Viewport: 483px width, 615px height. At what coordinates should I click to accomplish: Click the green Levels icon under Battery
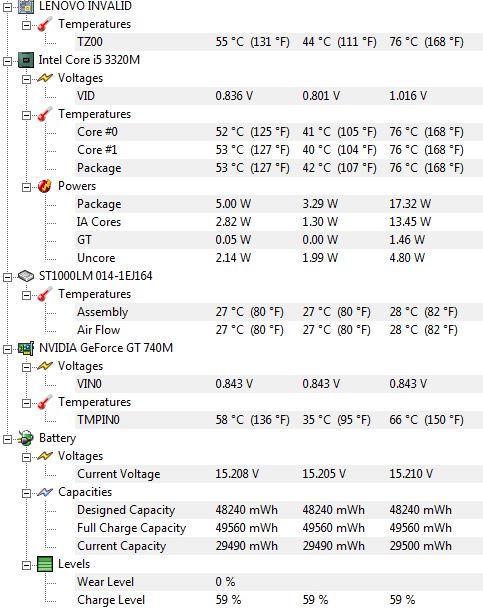[45, 564]
